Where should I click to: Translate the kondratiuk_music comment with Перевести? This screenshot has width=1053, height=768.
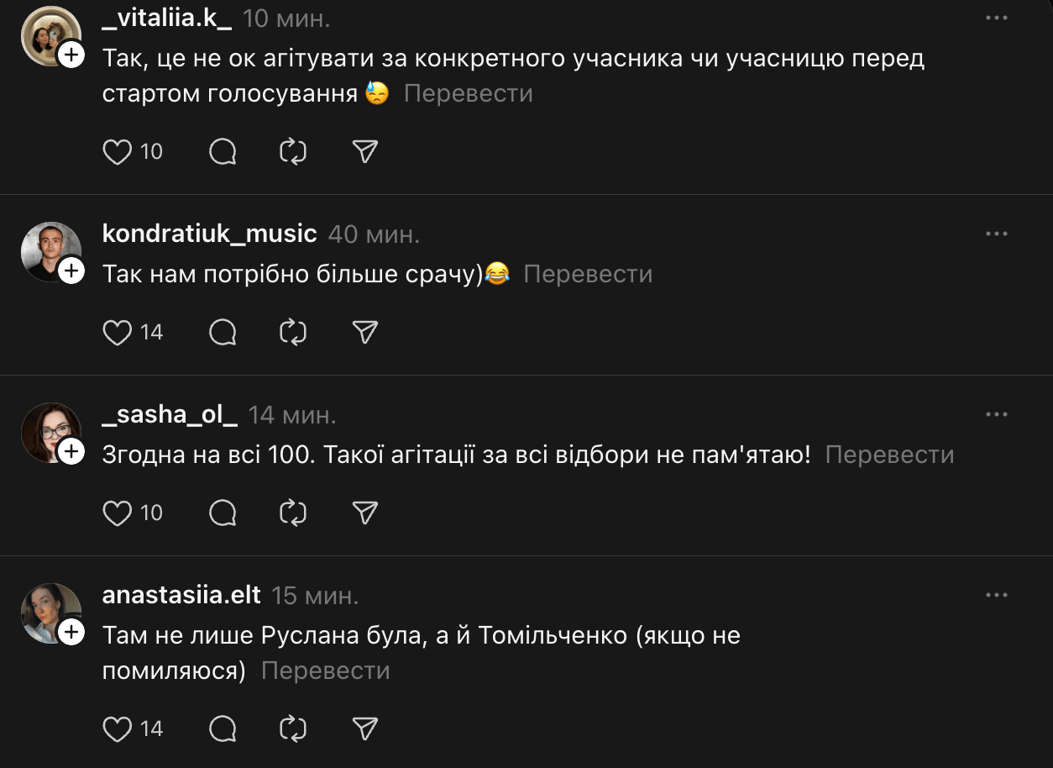click(x=587, y=274)
